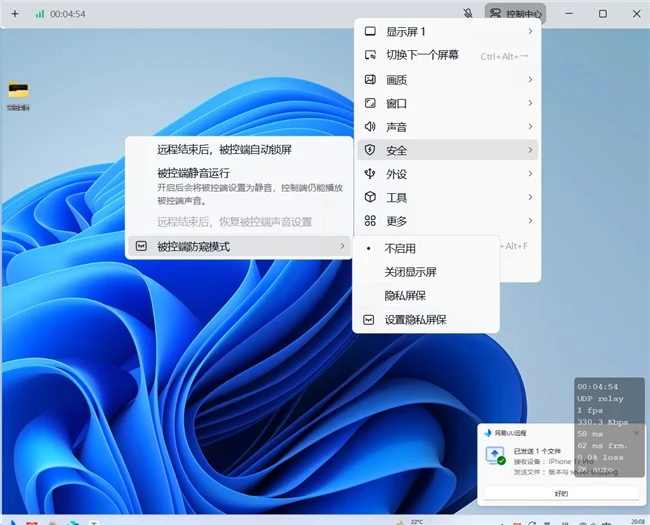
Task: Expand the 窗口 submenu arrow
Action: [x=530, y=103]
